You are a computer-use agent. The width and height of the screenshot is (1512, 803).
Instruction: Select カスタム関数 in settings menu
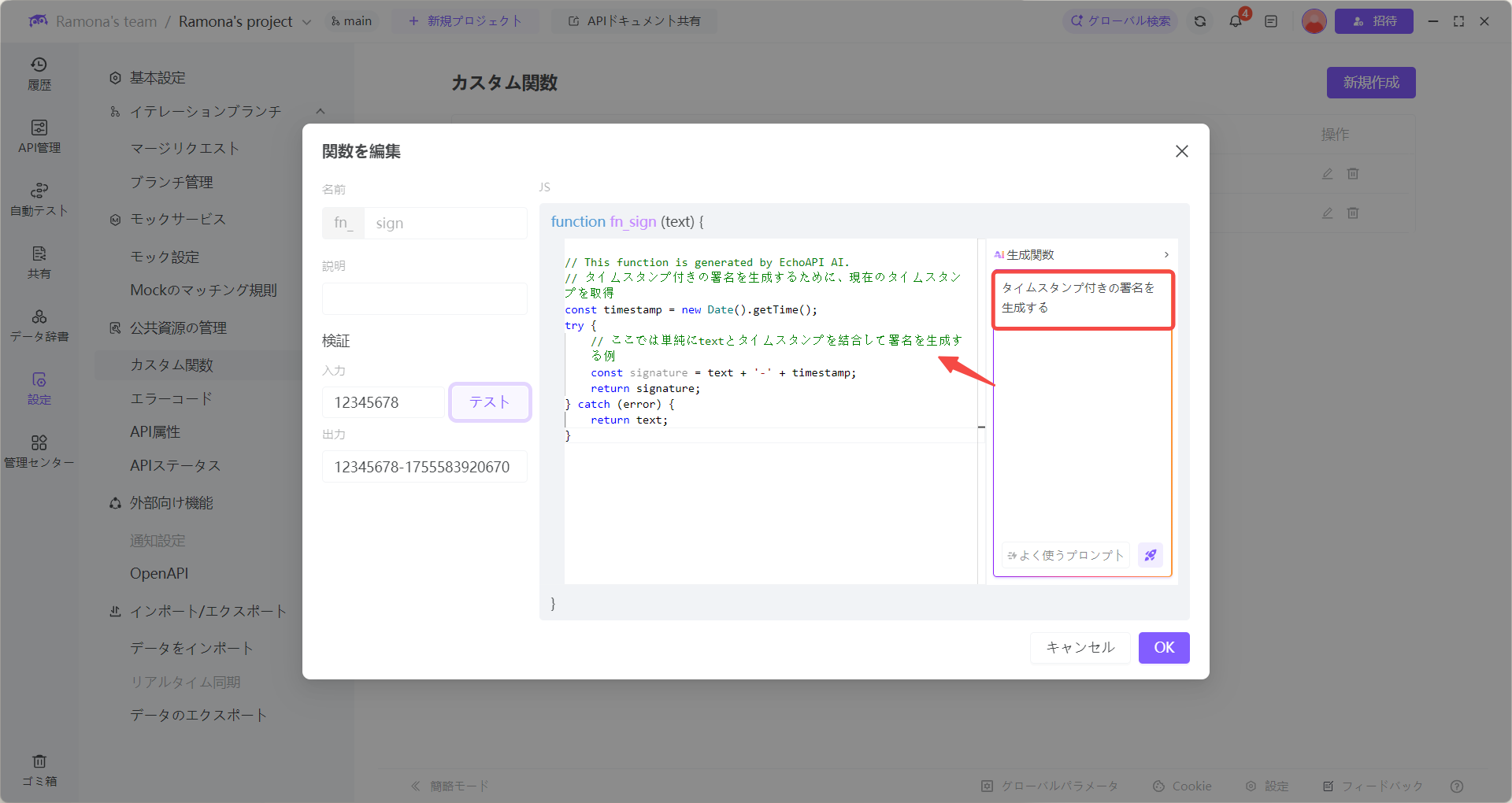(172, 365)
